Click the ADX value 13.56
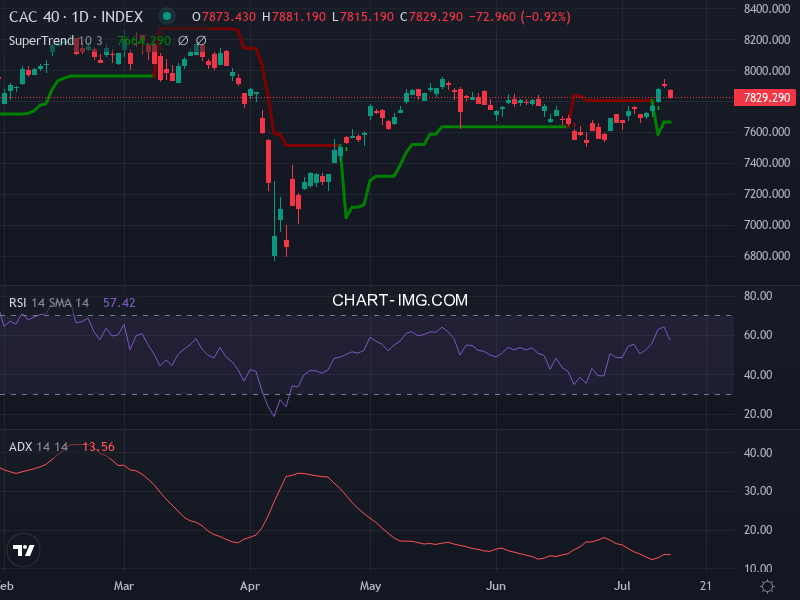 point(98,446)
